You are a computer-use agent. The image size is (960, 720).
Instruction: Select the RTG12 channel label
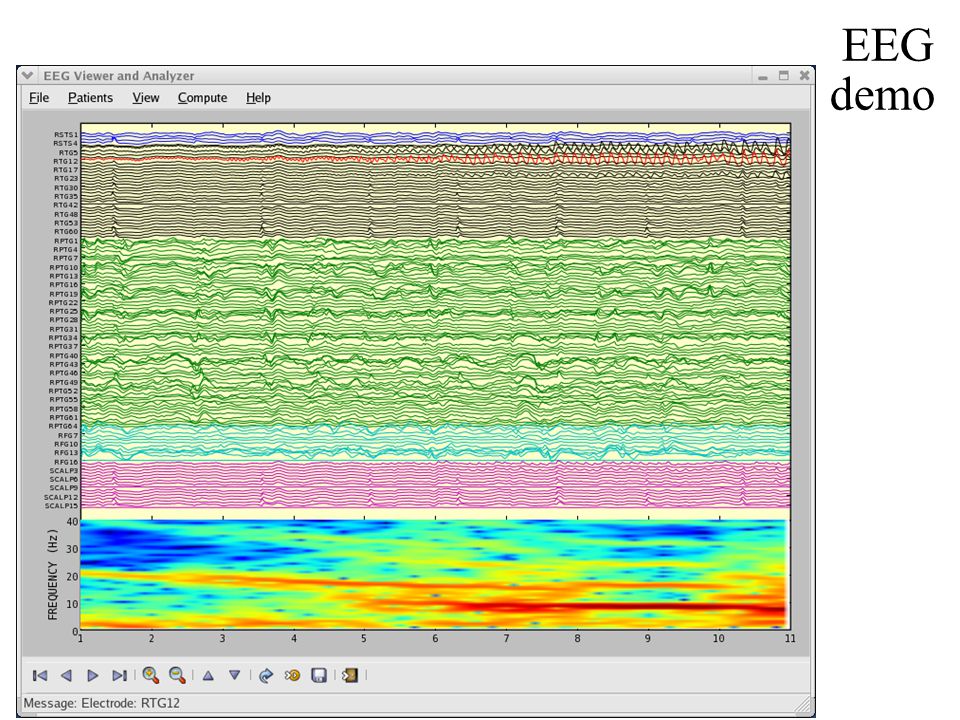coord(66,161)
